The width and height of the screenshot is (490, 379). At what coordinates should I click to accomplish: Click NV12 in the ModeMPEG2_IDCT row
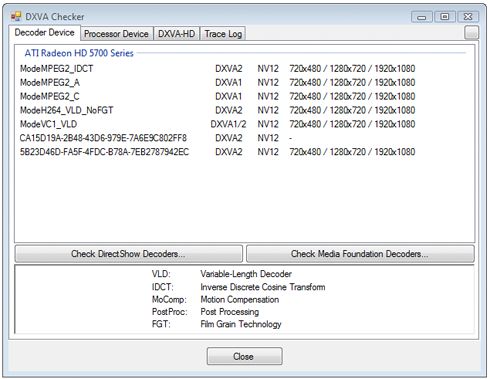click(268, 69)
